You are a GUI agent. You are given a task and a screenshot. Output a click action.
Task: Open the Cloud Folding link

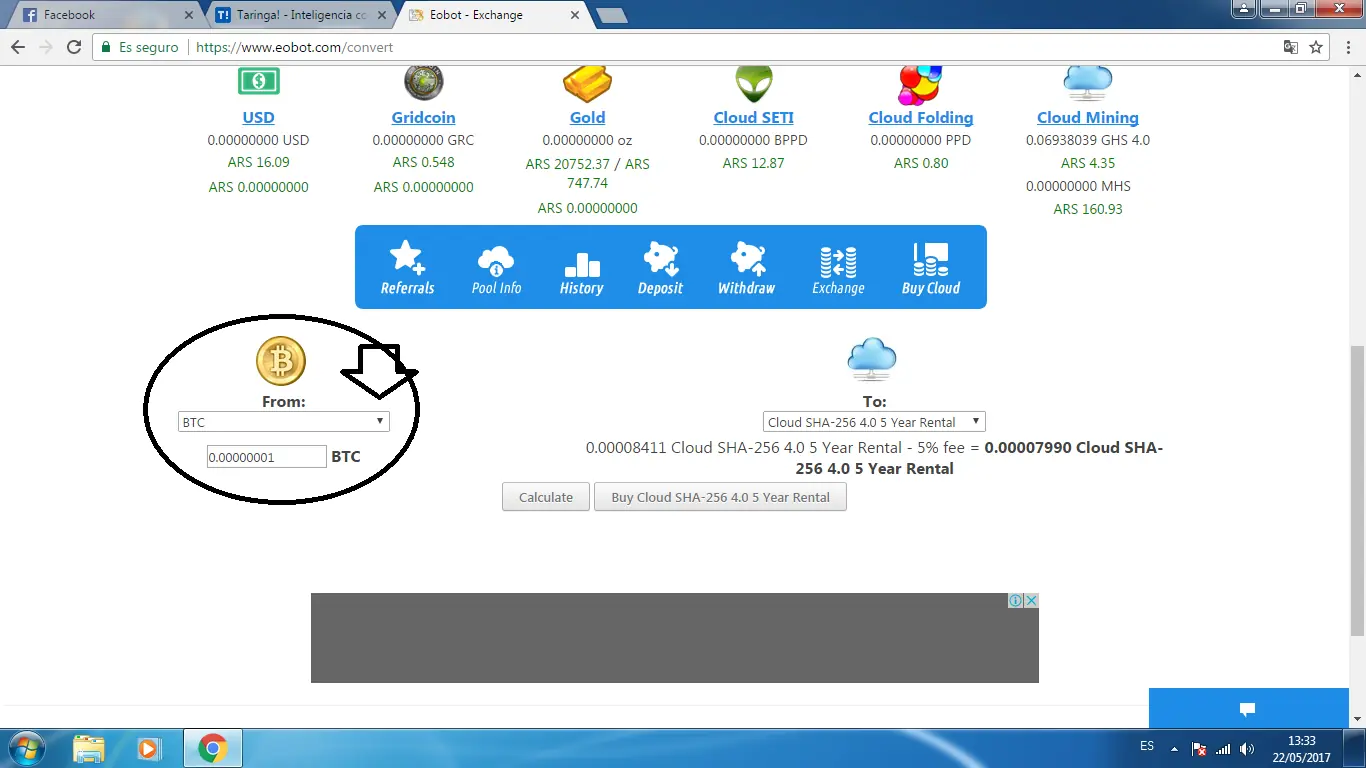[x=921, y=117]
